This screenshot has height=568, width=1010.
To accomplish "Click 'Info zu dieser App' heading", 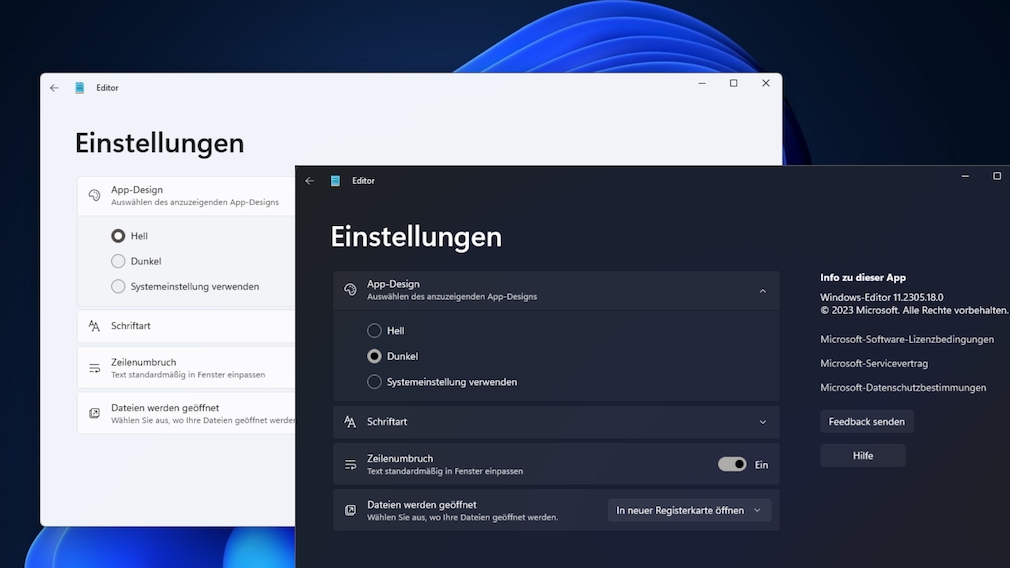I will click(863, 278).
